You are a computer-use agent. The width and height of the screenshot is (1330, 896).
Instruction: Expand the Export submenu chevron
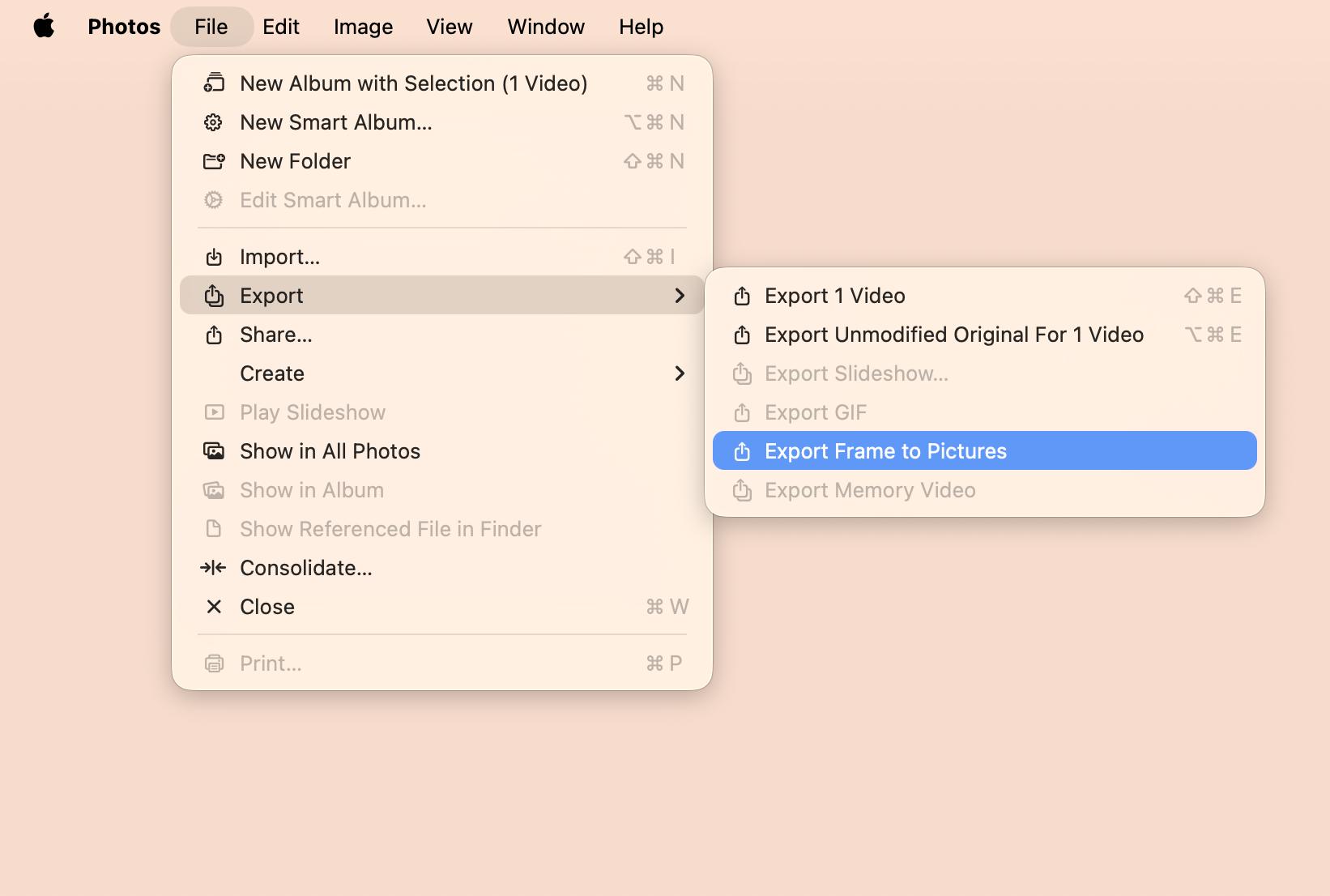click(680, 296)
